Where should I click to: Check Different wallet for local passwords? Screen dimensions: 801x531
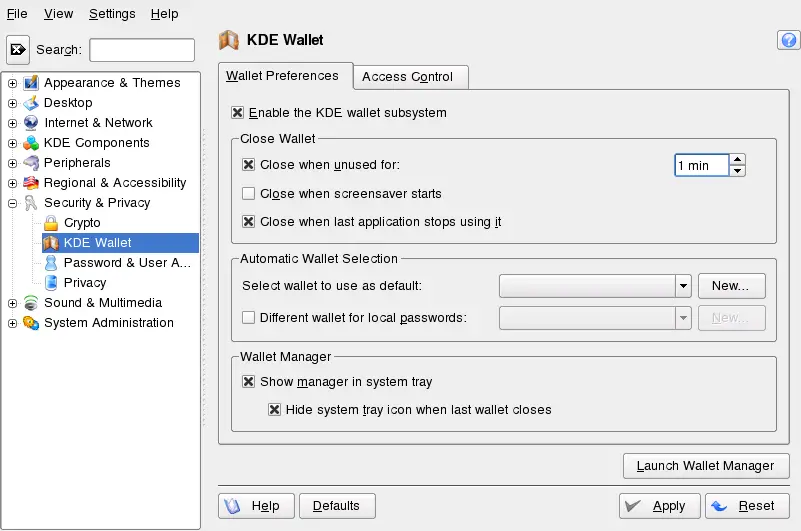pos(249,318)
